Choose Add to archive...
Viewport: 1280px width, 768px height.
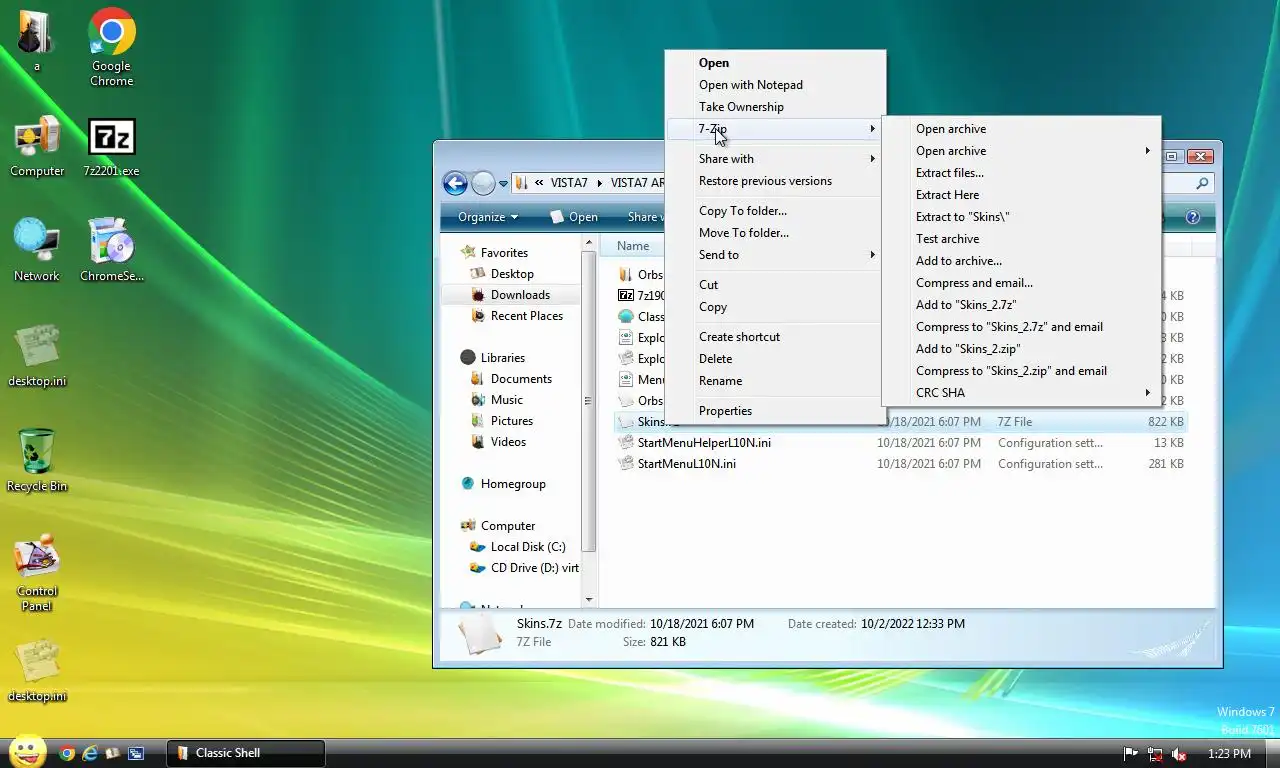(x=1020, y=261)
